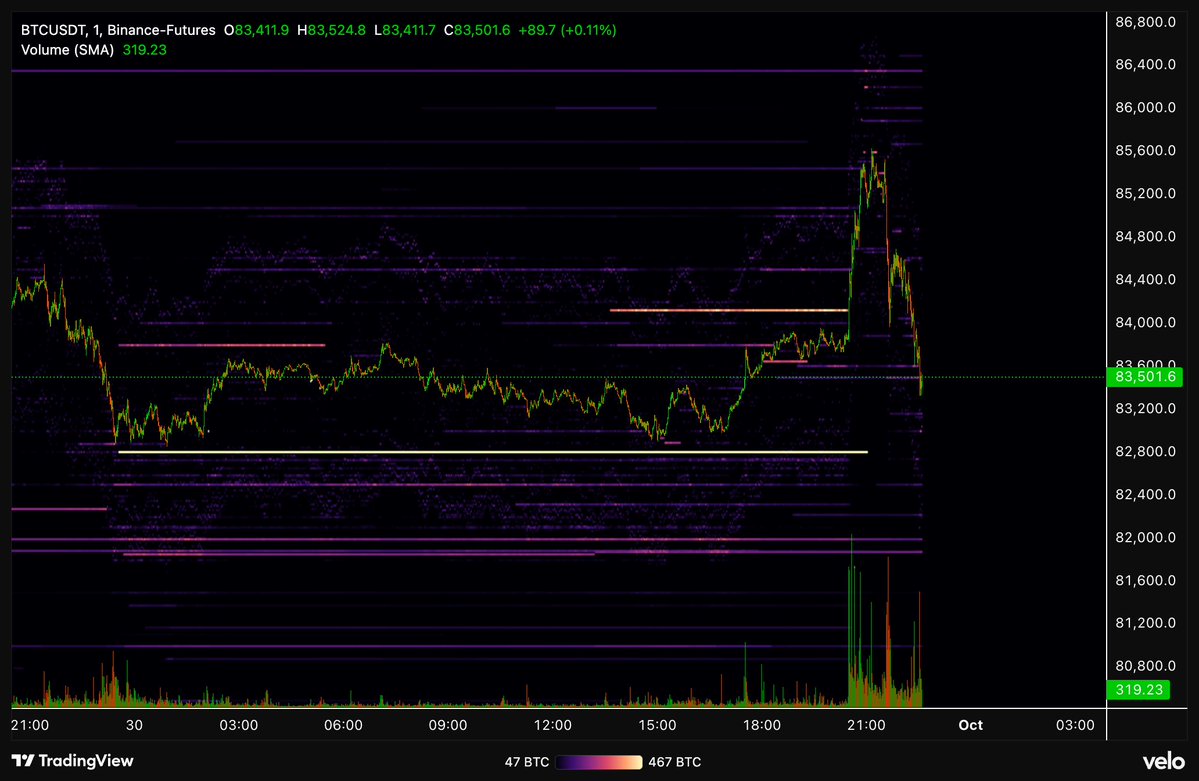Click the Volume (SMA) indicator label

pos(67,50)
